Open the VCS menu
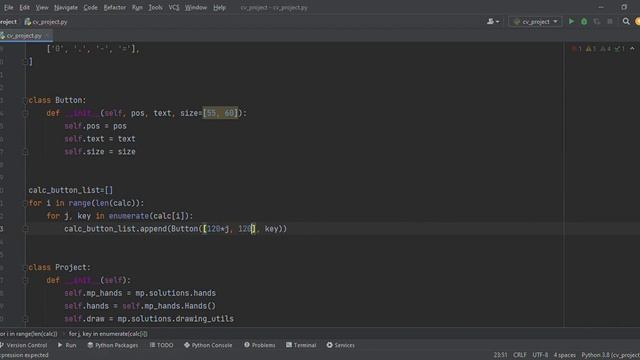Image resolution: width=640 pixels, height=360 pixels. tap(173, 7)
